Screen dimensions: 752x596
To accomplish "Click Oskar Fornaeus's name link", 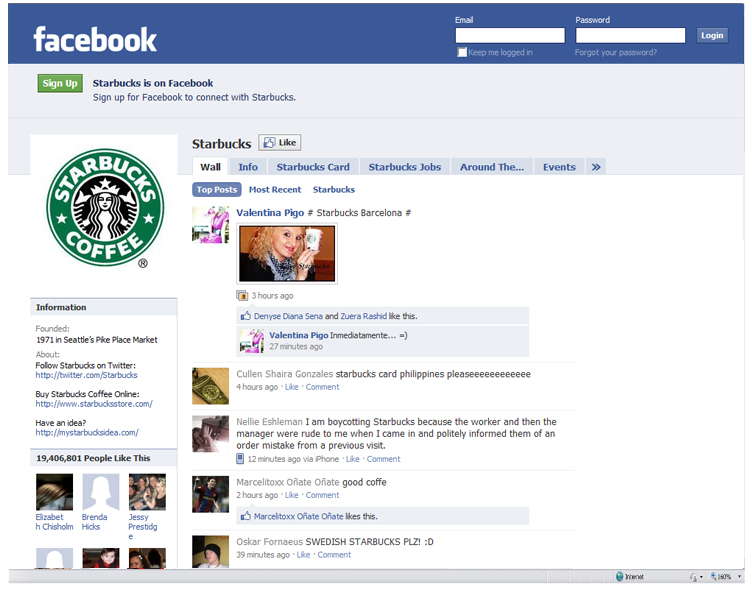I will pyautogui.click(x=269, y=541).
